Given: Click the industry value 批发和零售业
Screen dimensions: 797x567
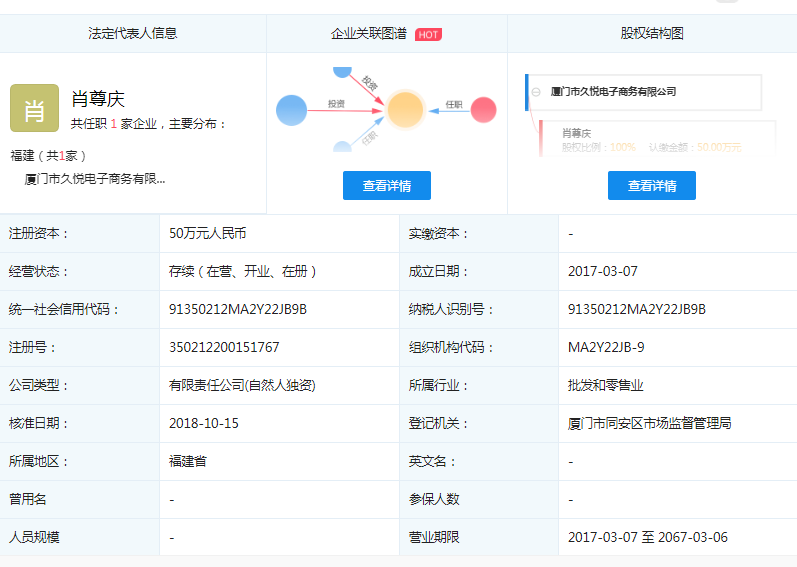Looking at the screenshot, I should click(605, 385).
